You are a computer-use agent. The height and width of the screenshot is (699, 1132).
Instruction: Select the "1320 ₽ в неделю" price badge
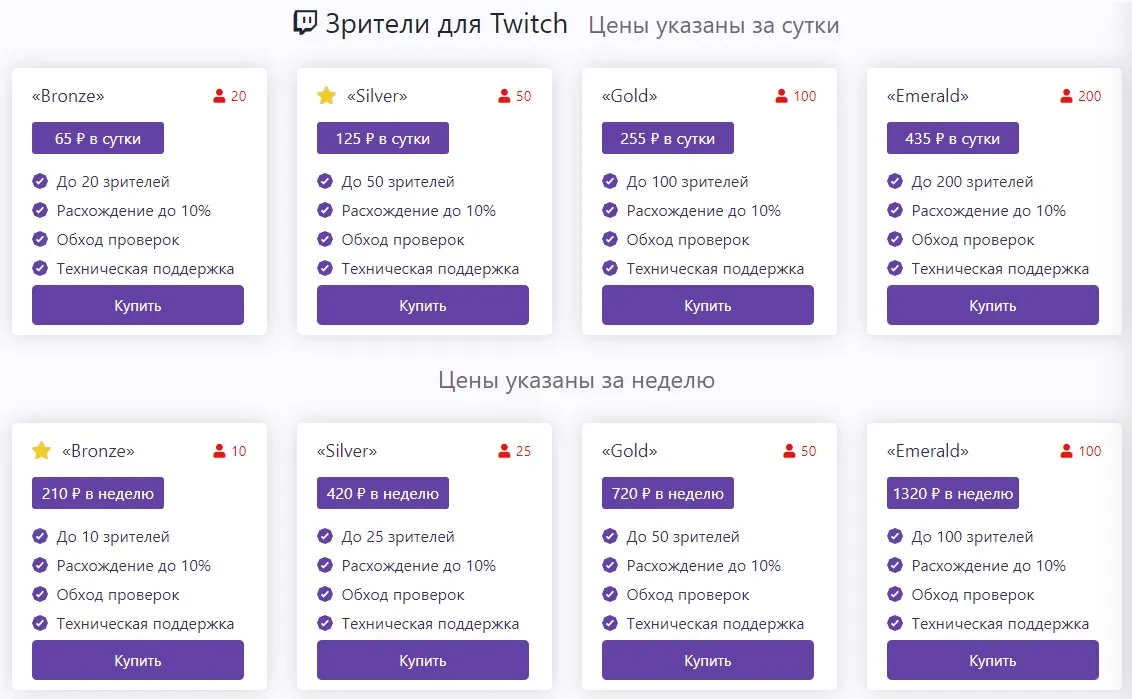[x=952, y=494]
